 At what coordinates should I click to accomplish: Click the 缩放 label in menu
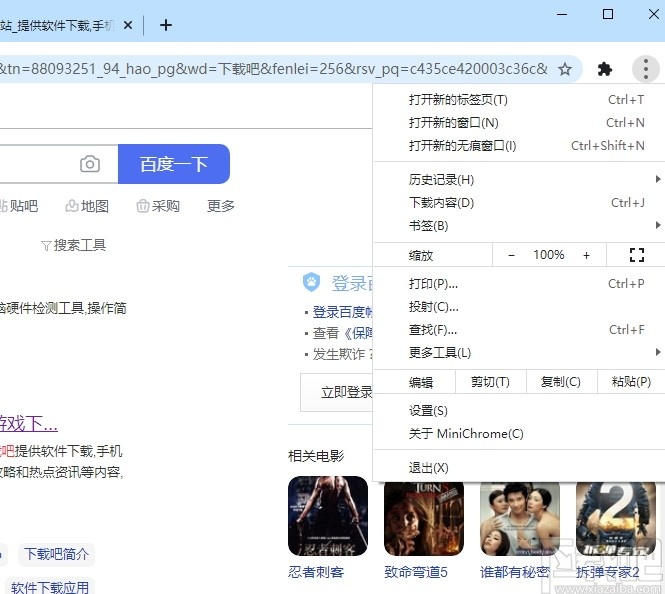click(421, 255)
